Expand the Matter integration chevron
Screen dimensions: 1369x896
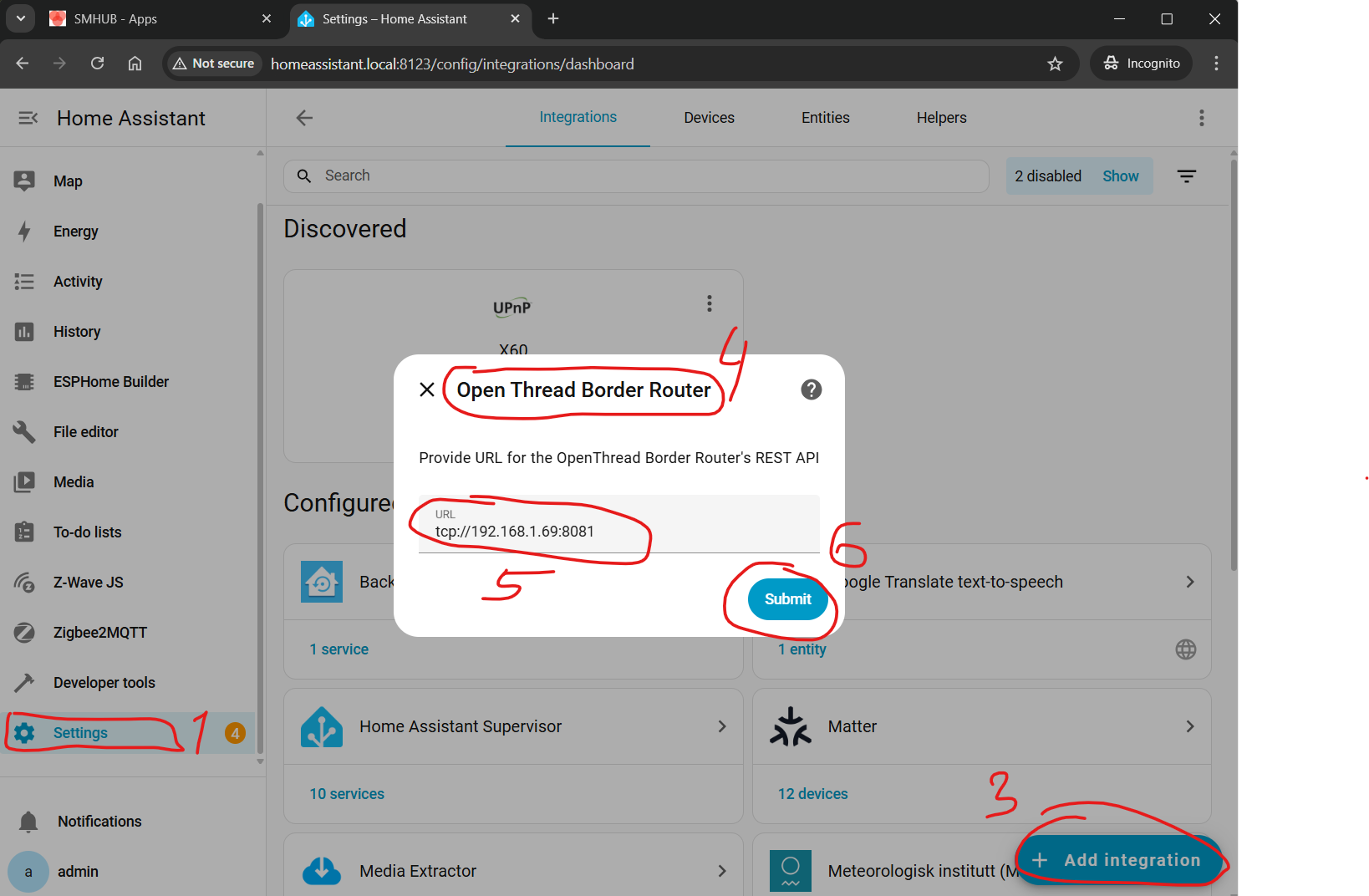(1189, 726)
